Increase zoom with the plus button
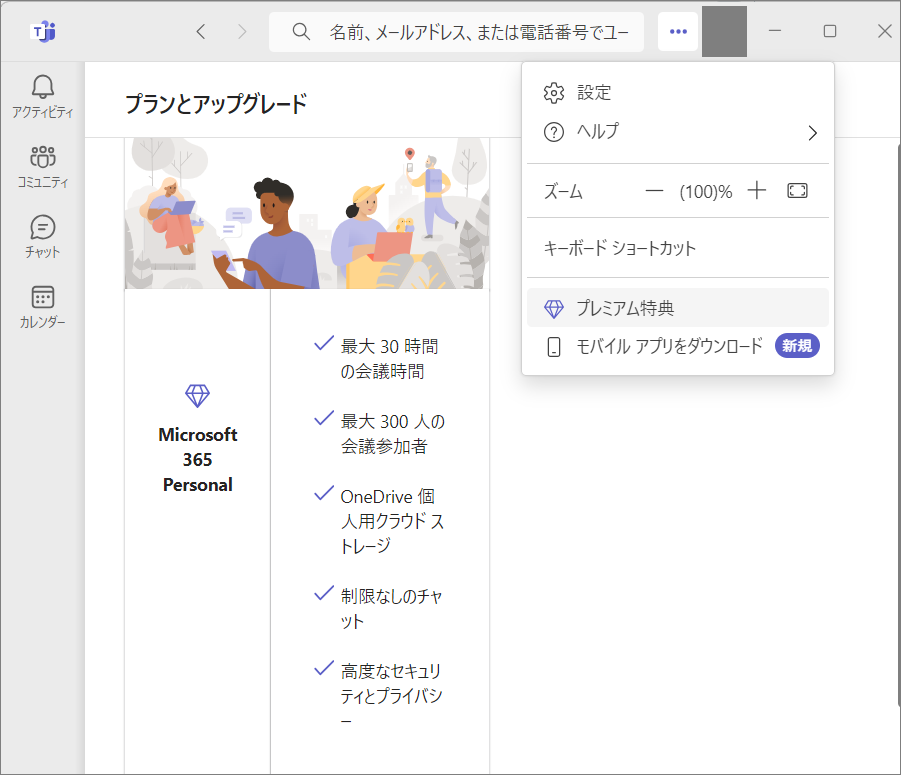 [x=757, y=190]
